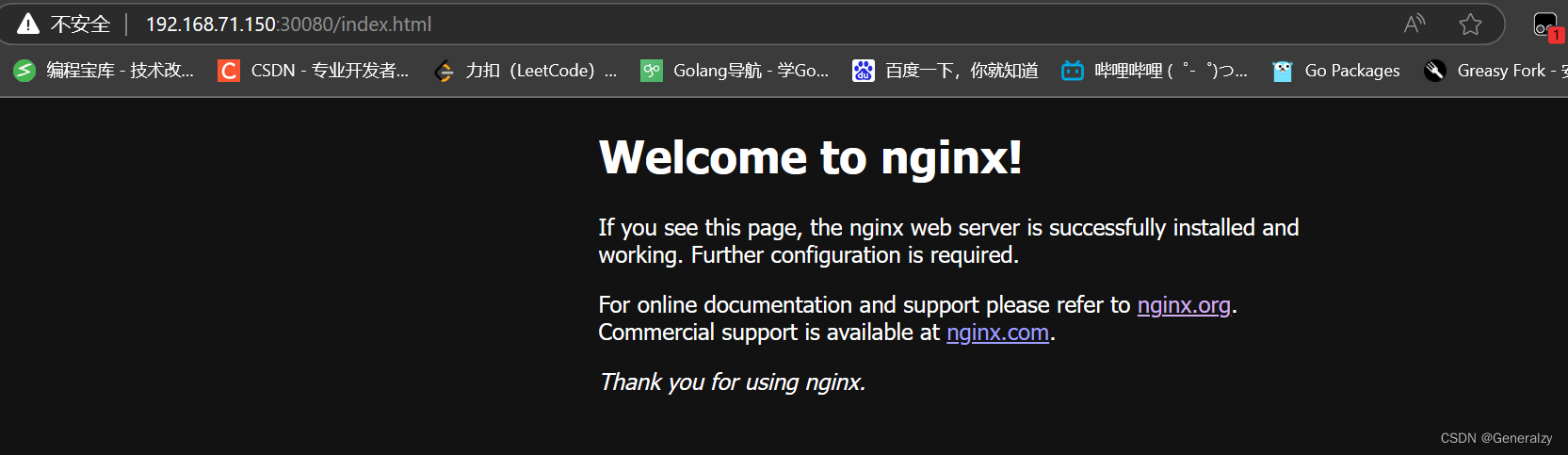Open the browser extension icon with red badge

[1546, 25]
